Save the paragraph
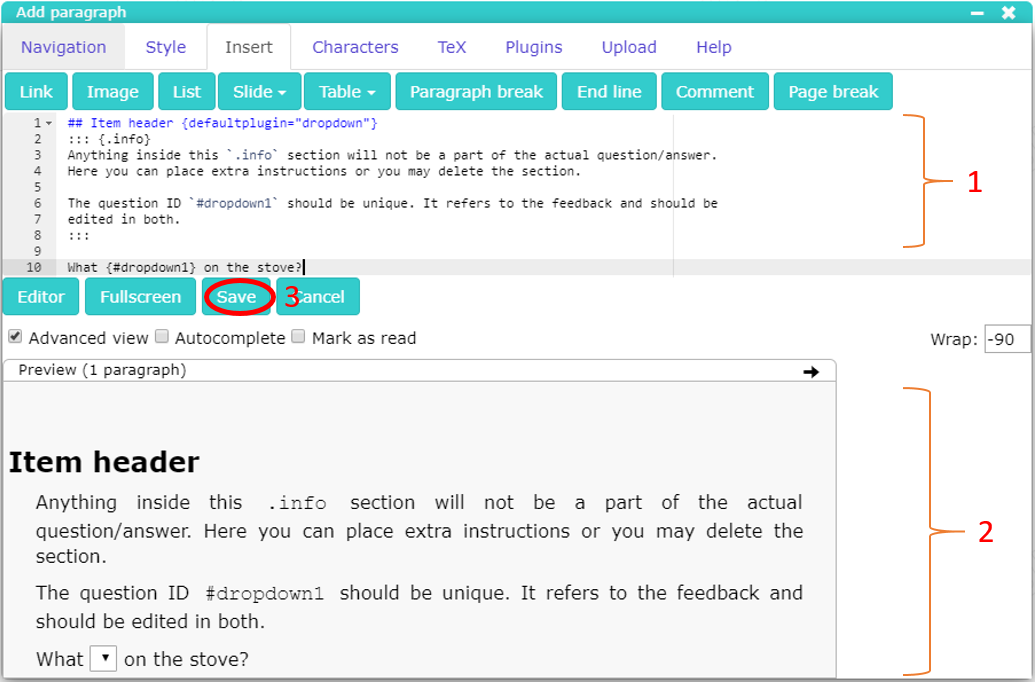1036x683 pixels. point(237,297)
